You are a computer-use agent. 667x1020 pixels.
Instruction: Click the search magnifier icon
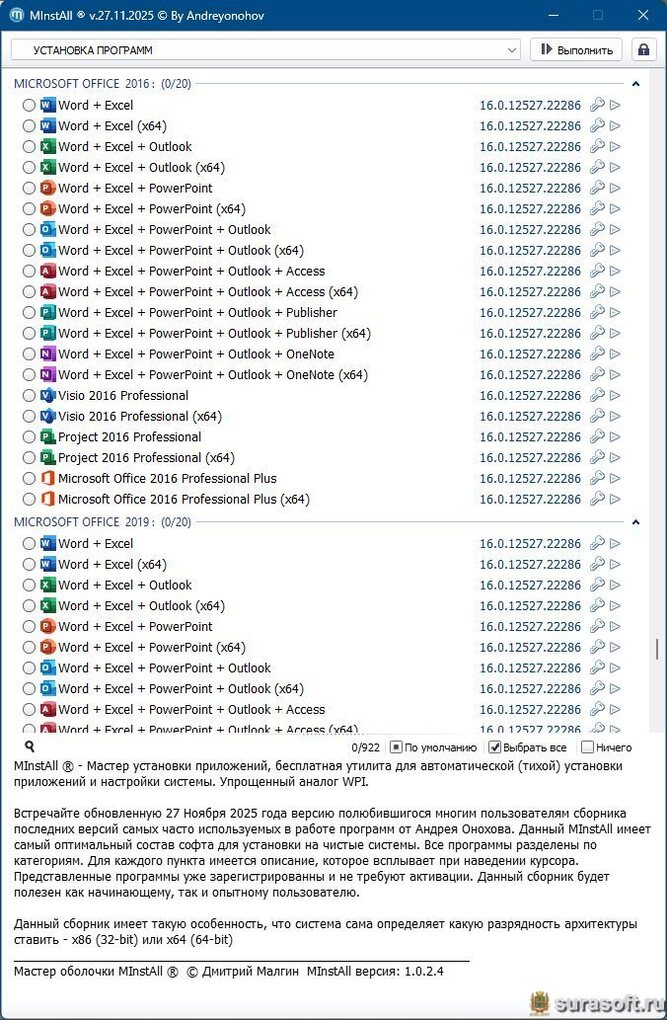coord(29,747)
